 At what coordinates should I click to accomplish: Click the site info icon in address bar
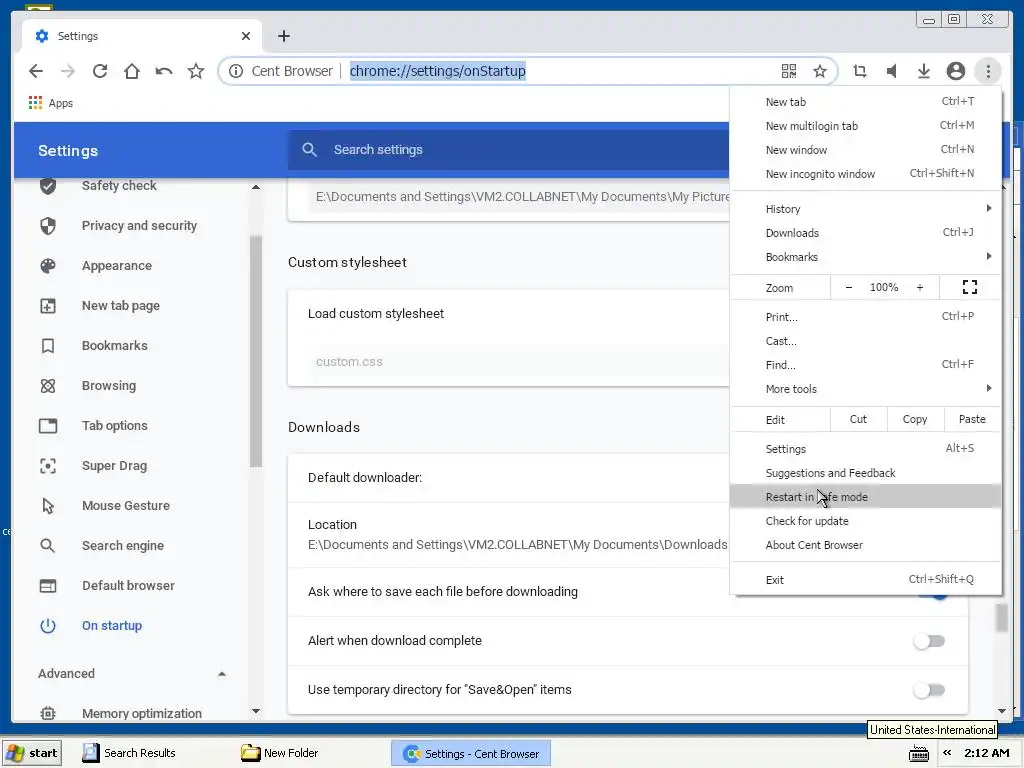[x=236, y=71]
